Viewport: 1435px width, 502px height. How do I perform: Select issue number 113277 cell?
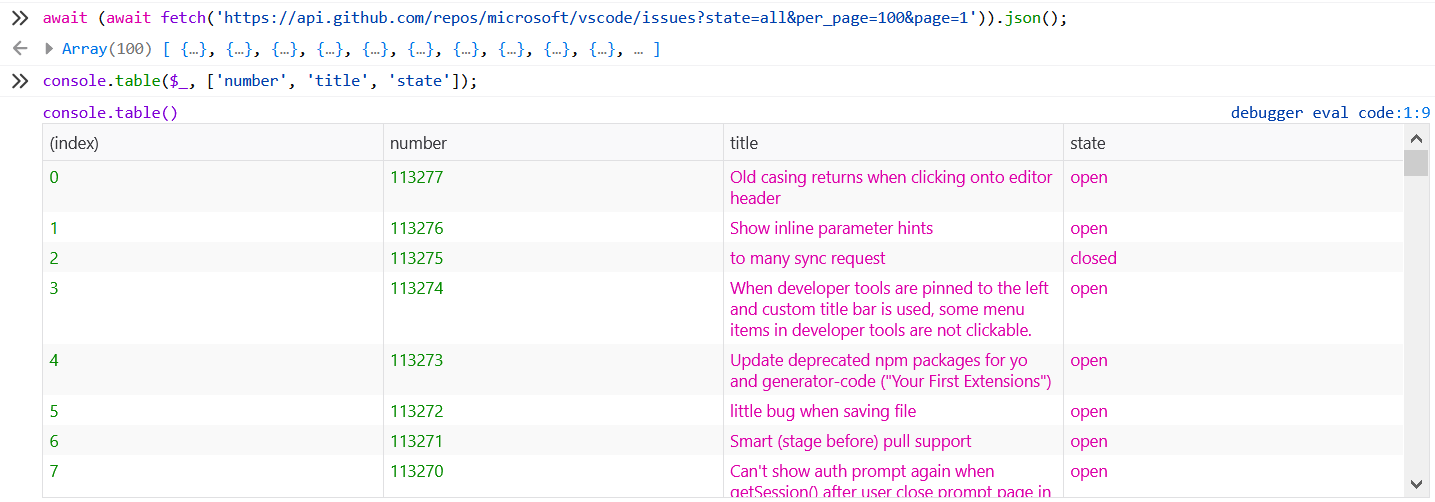click(416, 177)
